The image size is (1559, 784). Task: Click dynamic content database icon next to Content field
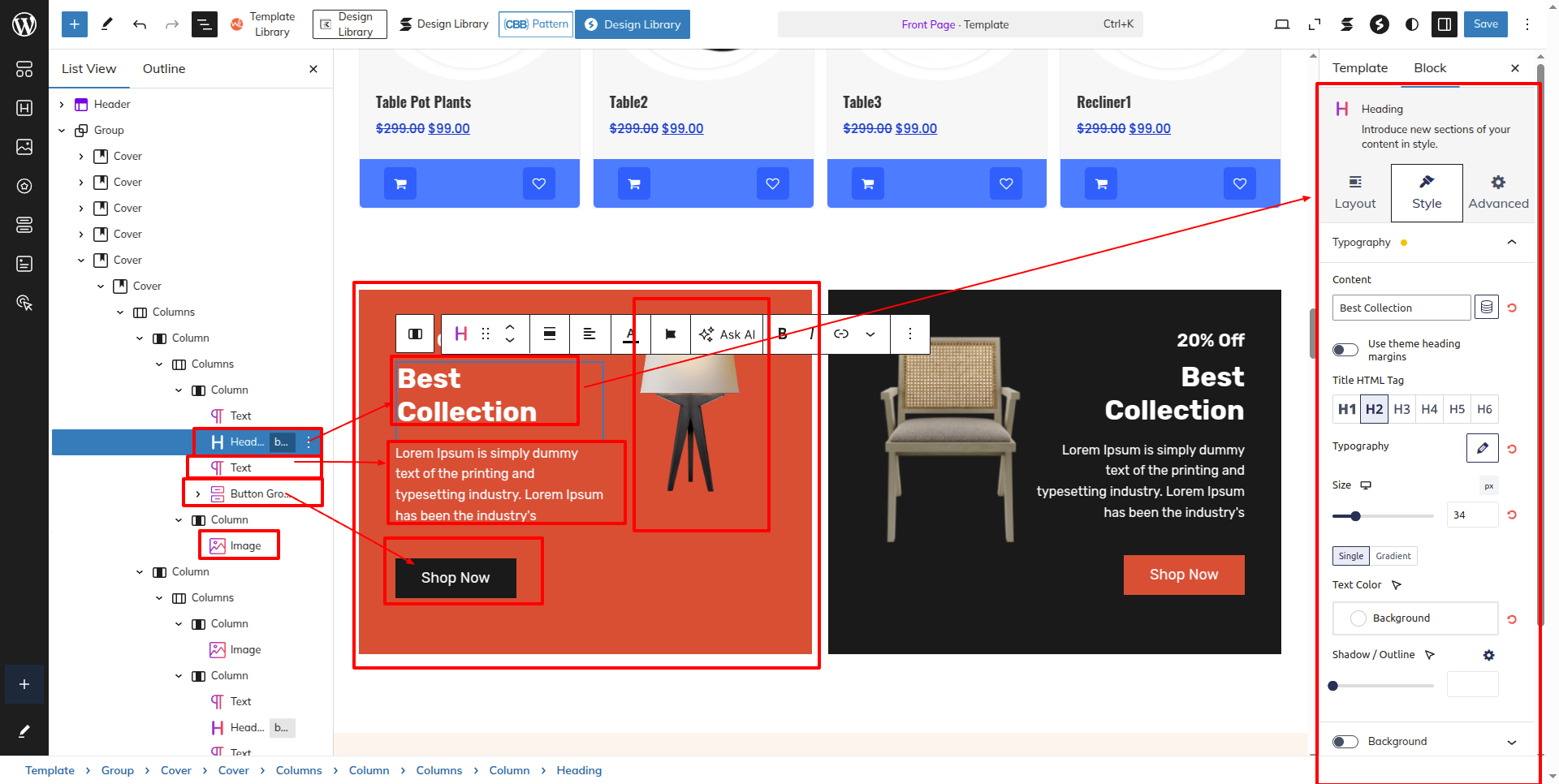(x=1487, y=308)
